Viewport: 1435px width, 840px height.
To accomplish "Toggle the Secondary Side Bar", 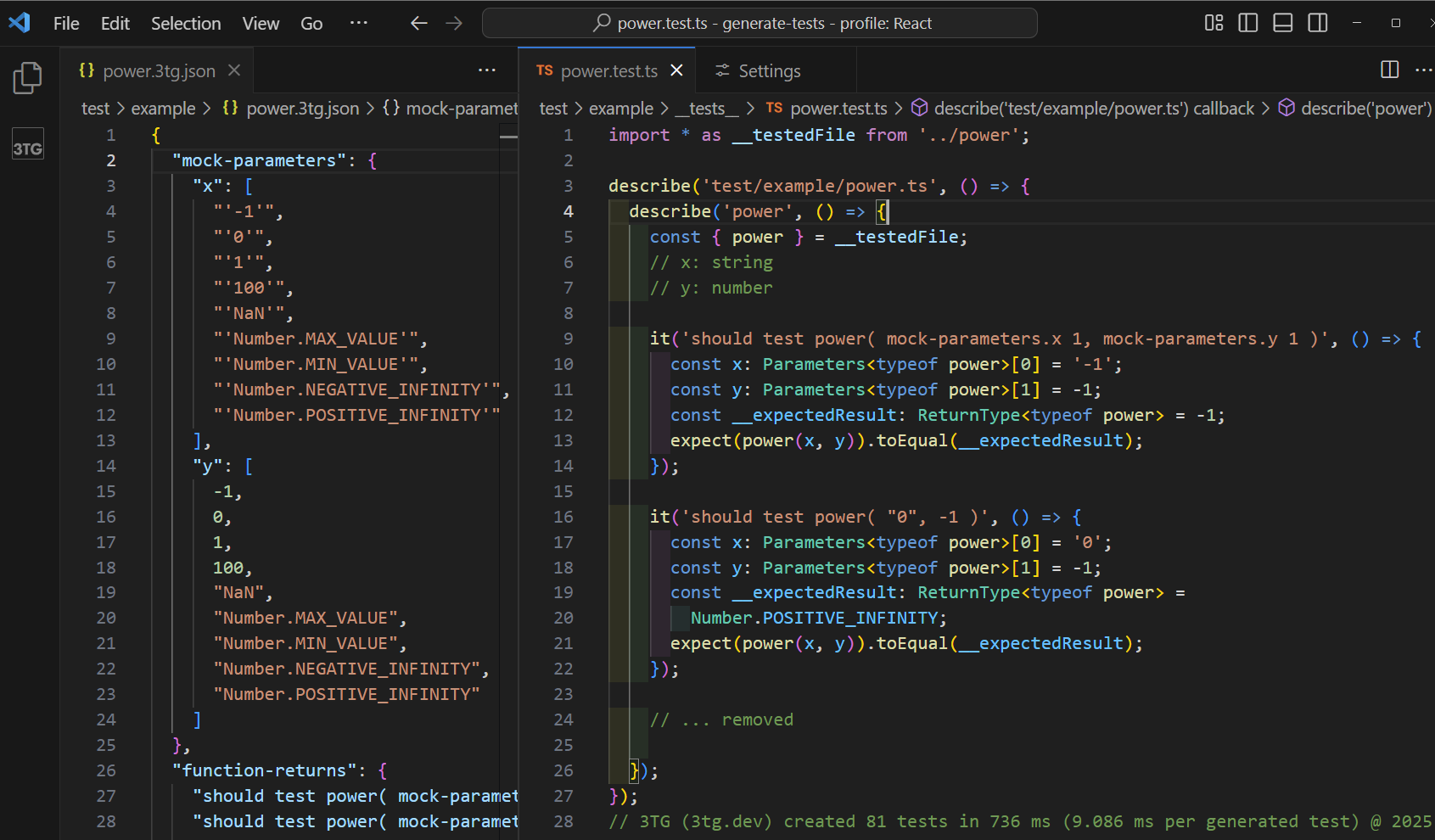I will (x=1317, y=23).
